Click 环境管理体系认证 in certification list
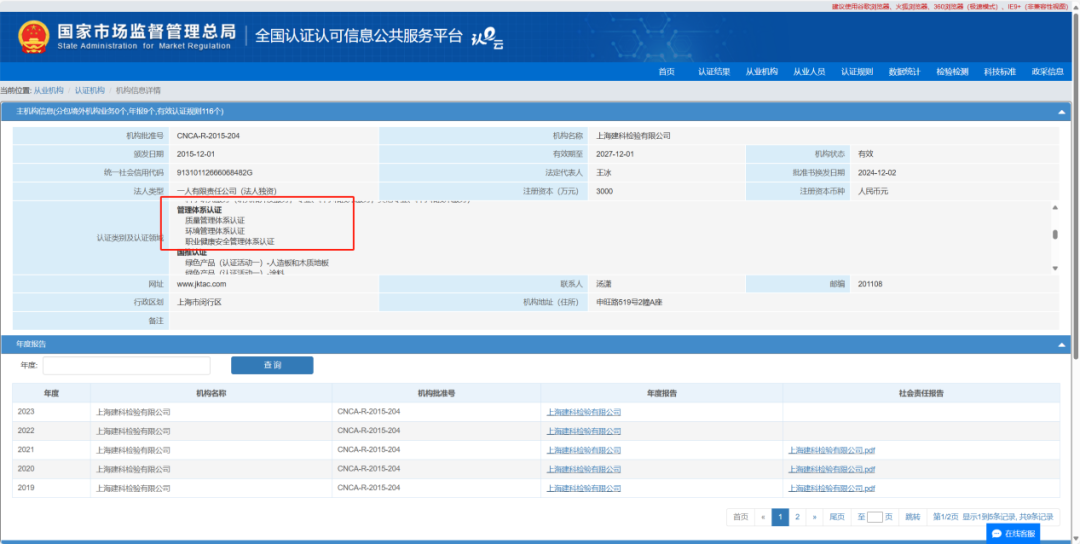 coord(215,231)
